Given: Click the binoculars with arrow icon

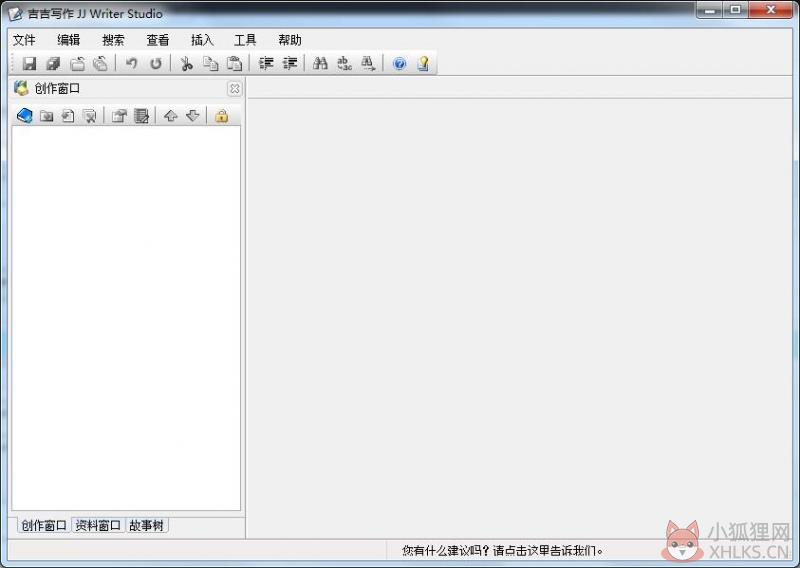Looking at the screenshot, I should point(368,63).
